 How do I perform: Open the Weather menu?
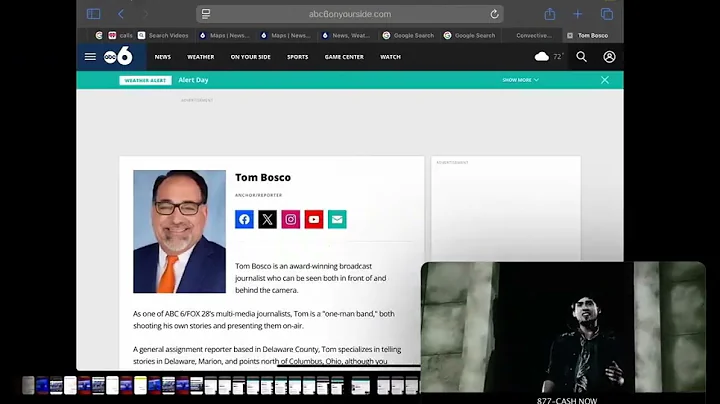pos(201,57)
